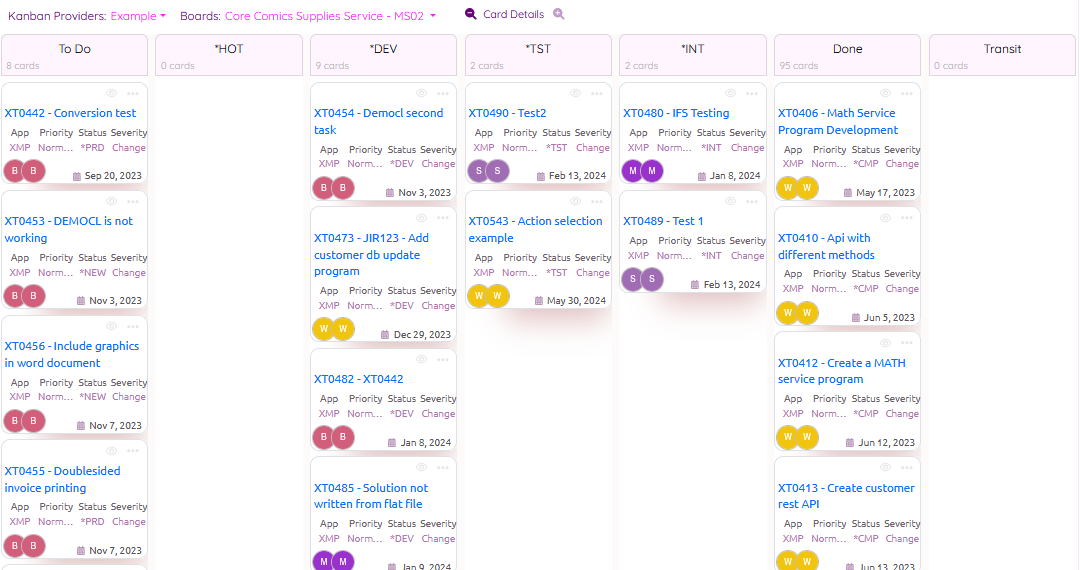Select the Transit column header
The height and width of the screenshot is (570, 1080).
point(1002,49)
